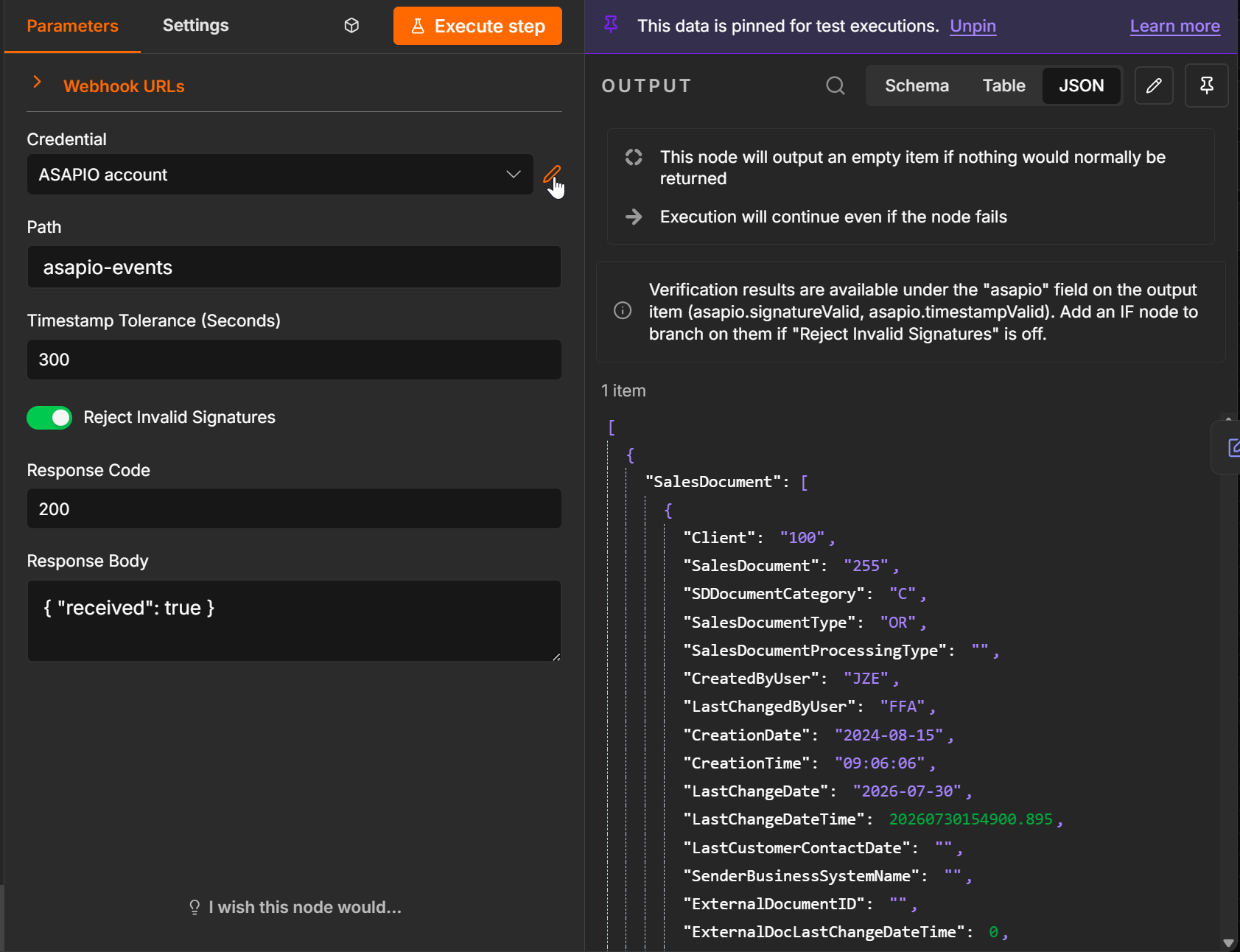Click the edit output pencil button
The image size is (1240, 952).
(x=1154, y=85)
